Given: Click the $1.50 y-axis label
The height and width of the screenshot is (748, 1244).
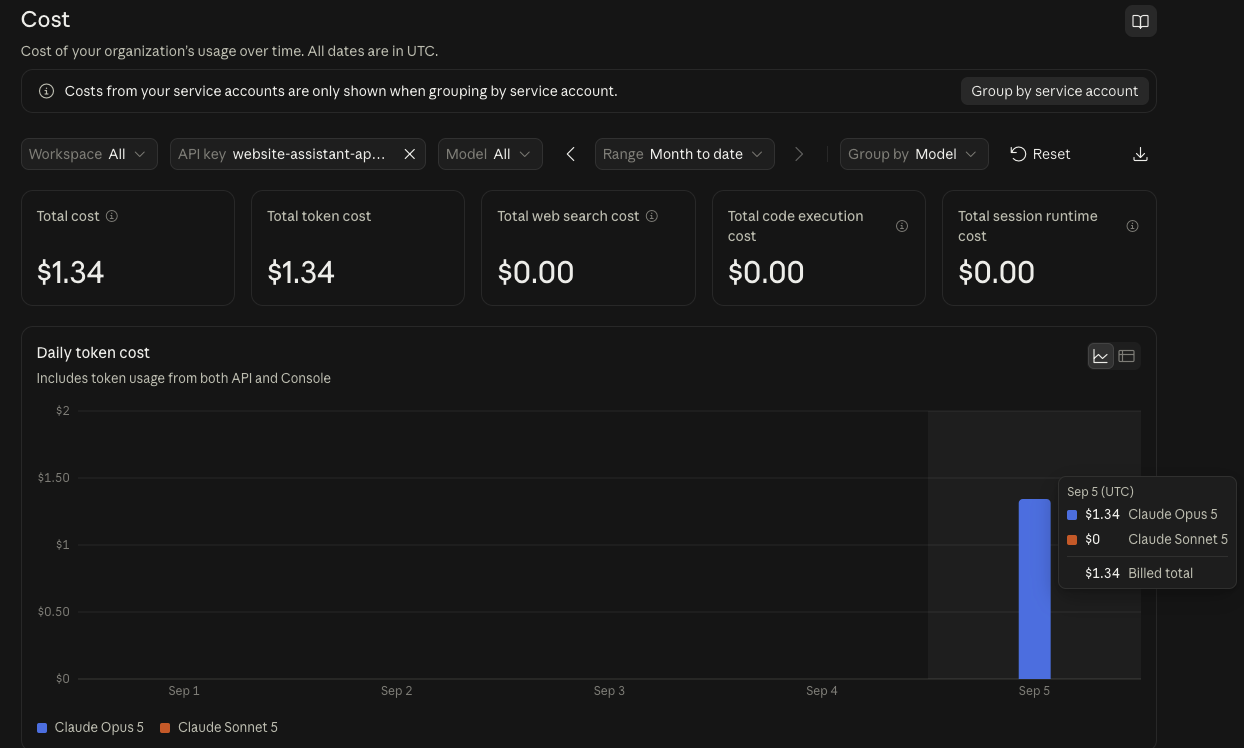Looking at the screenshot, I should coord(53,478).
